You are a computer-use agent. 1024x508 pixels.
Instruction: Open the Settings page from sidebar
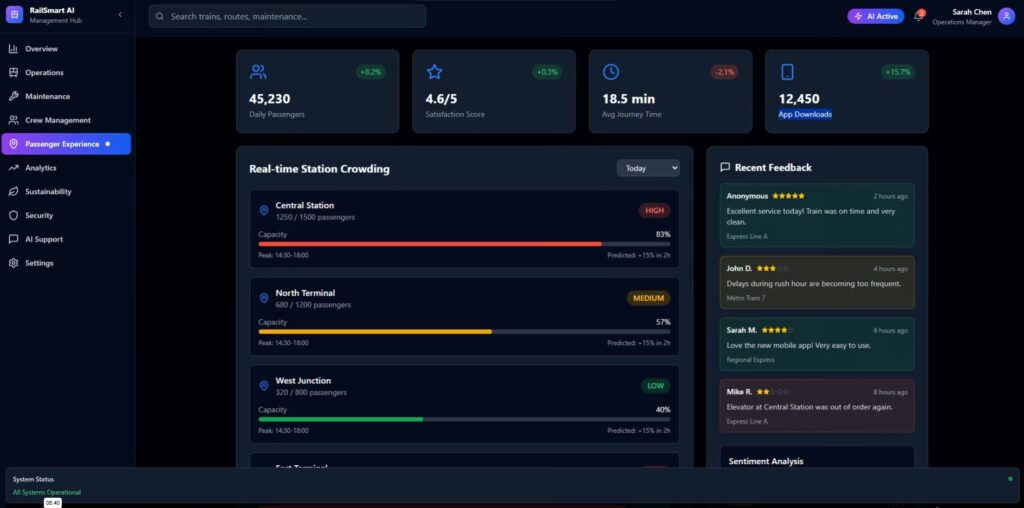39,263
